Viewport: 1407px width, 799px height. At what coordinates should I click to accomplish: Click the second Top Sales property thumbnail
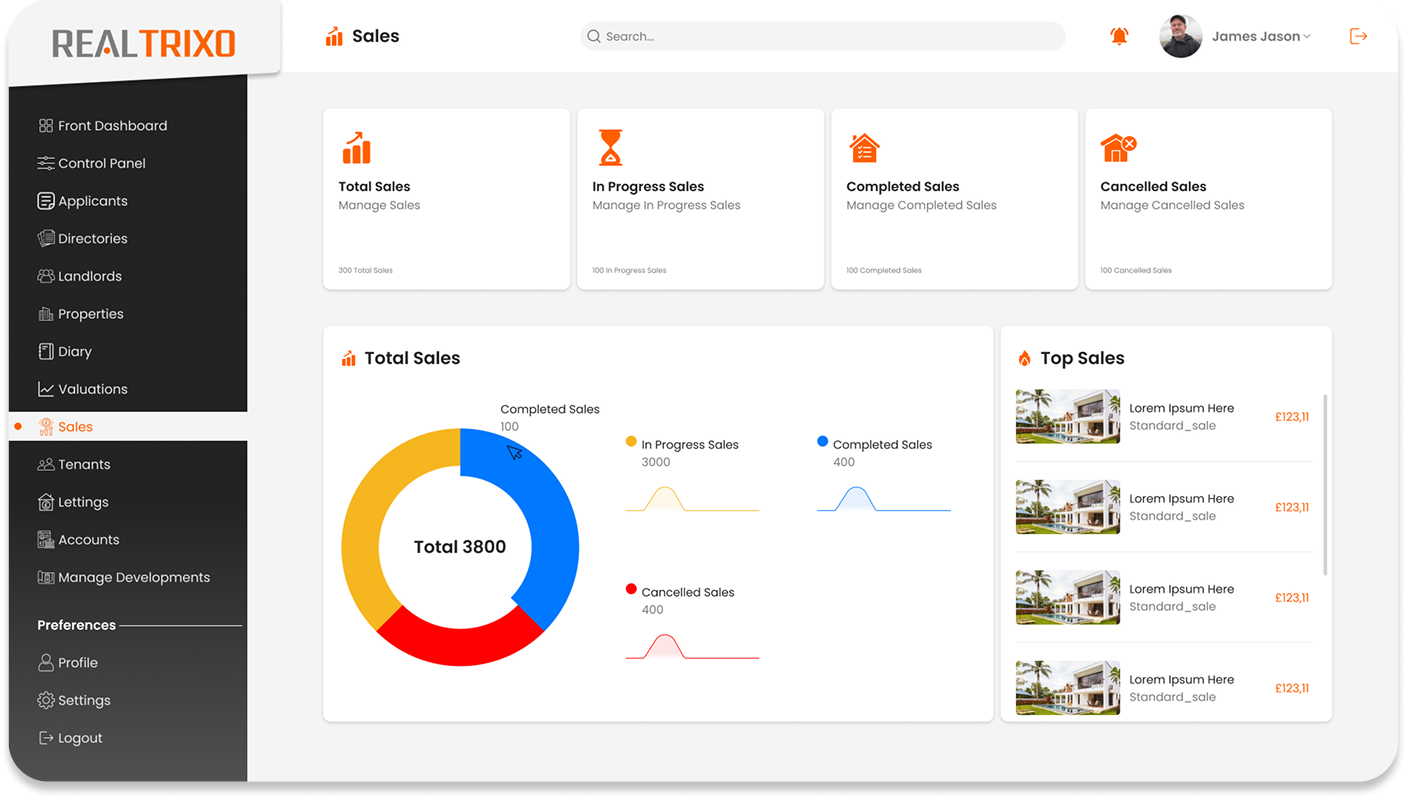[1068, 507]
